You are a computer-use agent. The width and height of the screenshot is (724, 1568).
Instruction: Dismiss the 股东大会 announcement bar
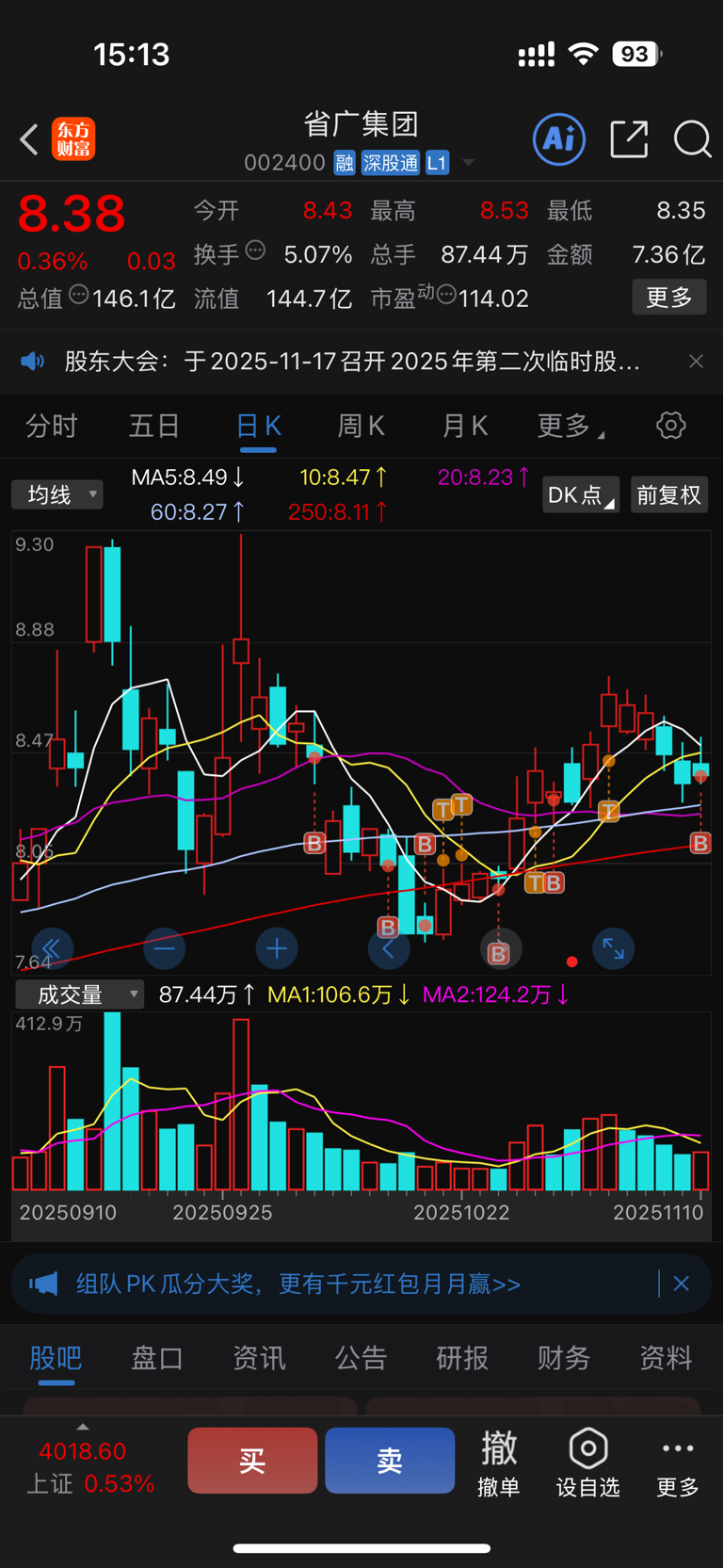(x=696, y=362)
